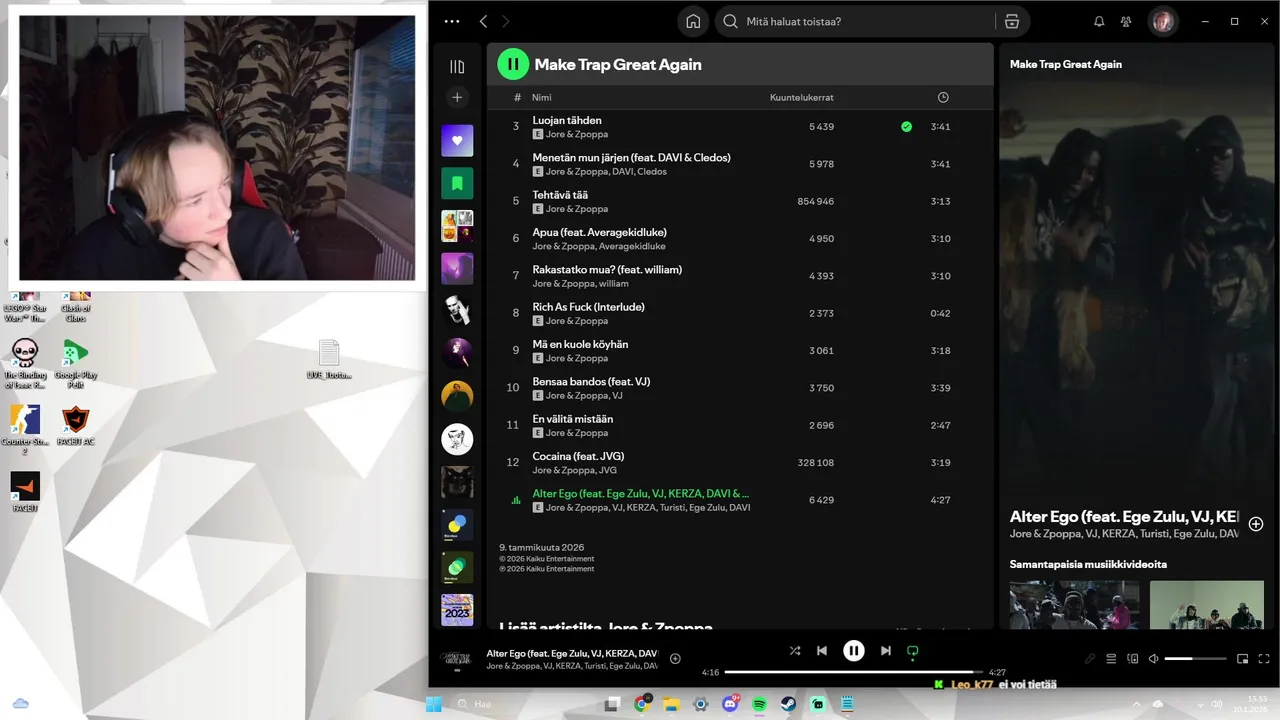The width and height of the screenshot is (1280, 720).
Task: Open Liked Songs in the sidebar
Action: [457, 140]
